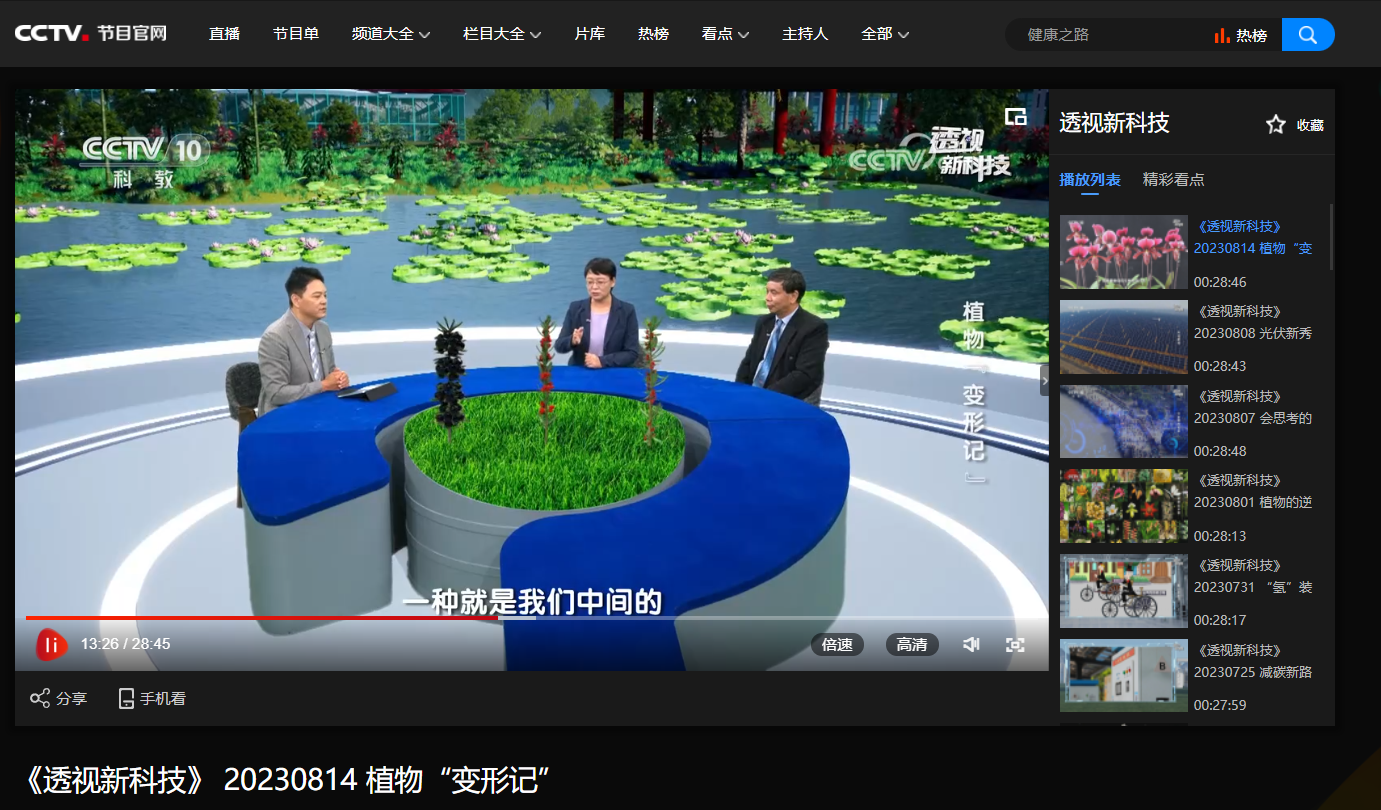Mute the video volume speaker icon
The width and height of the screenshot is (1381, 810).
[970, 645]
